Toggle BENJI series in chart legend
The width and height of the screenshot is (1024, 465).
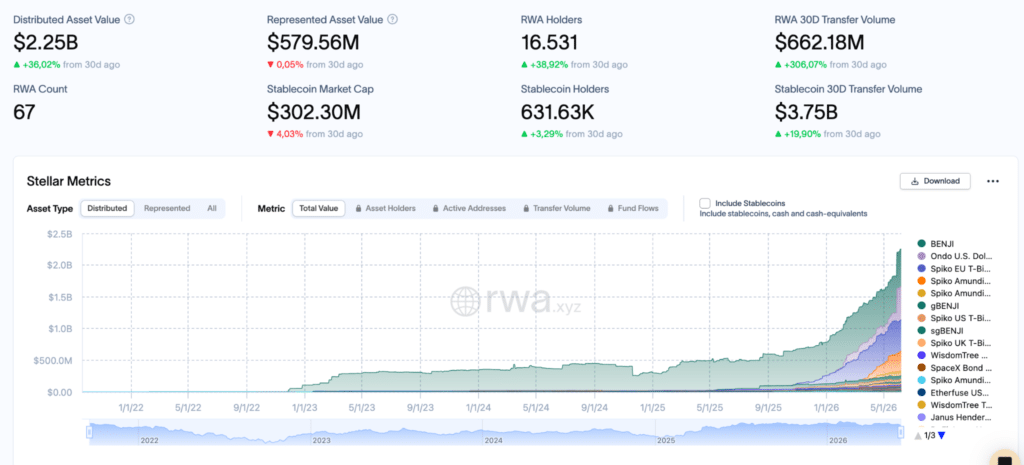click(x=935, y=244)
